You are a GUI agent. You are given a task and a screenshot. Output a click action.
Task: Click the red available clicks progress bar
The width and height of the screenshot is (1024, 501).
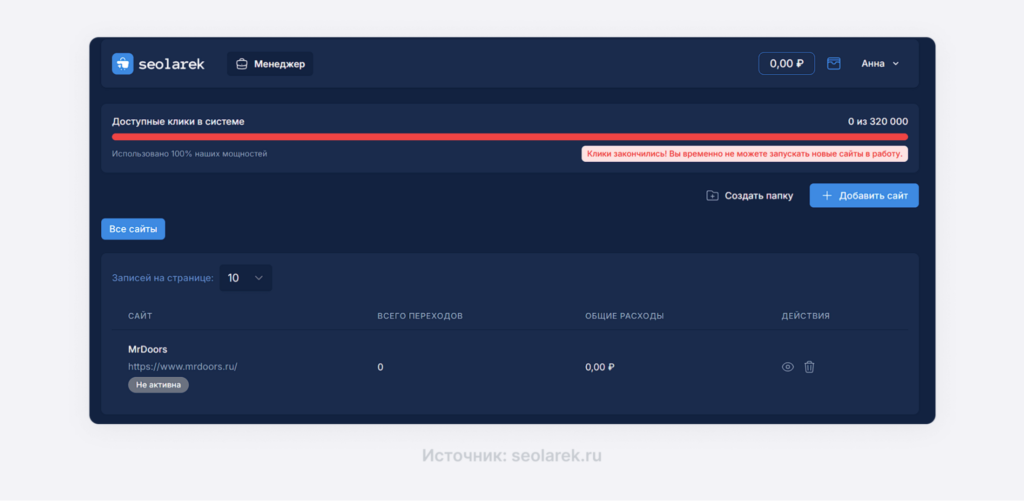coord(510,137)
